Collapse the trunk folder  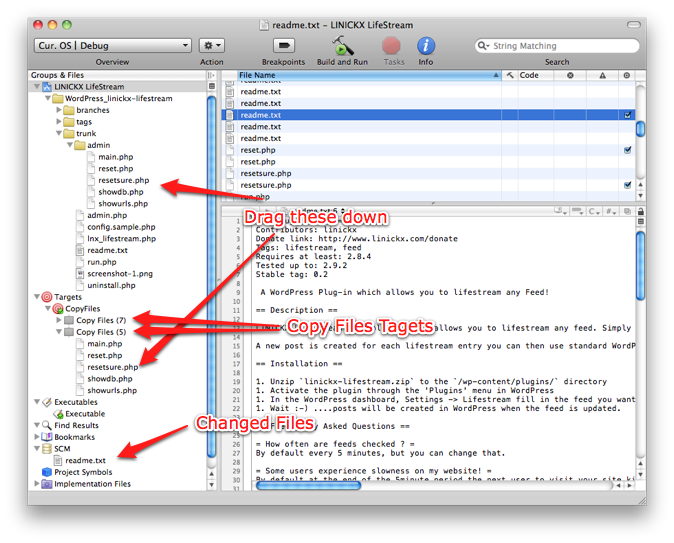[x=59, y=133]
